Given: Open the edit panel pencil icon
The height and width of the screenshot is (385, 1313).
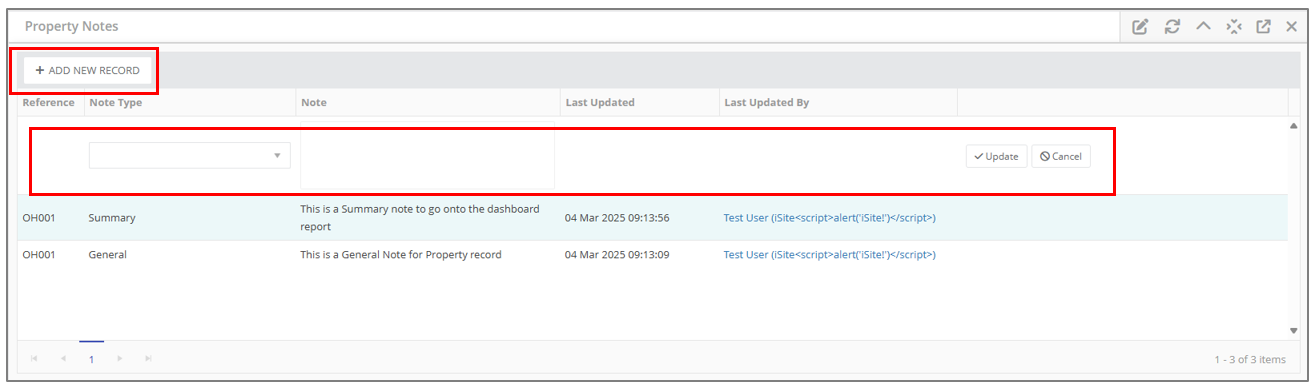Looking at the screenshot, I should tap(1140, 27).
